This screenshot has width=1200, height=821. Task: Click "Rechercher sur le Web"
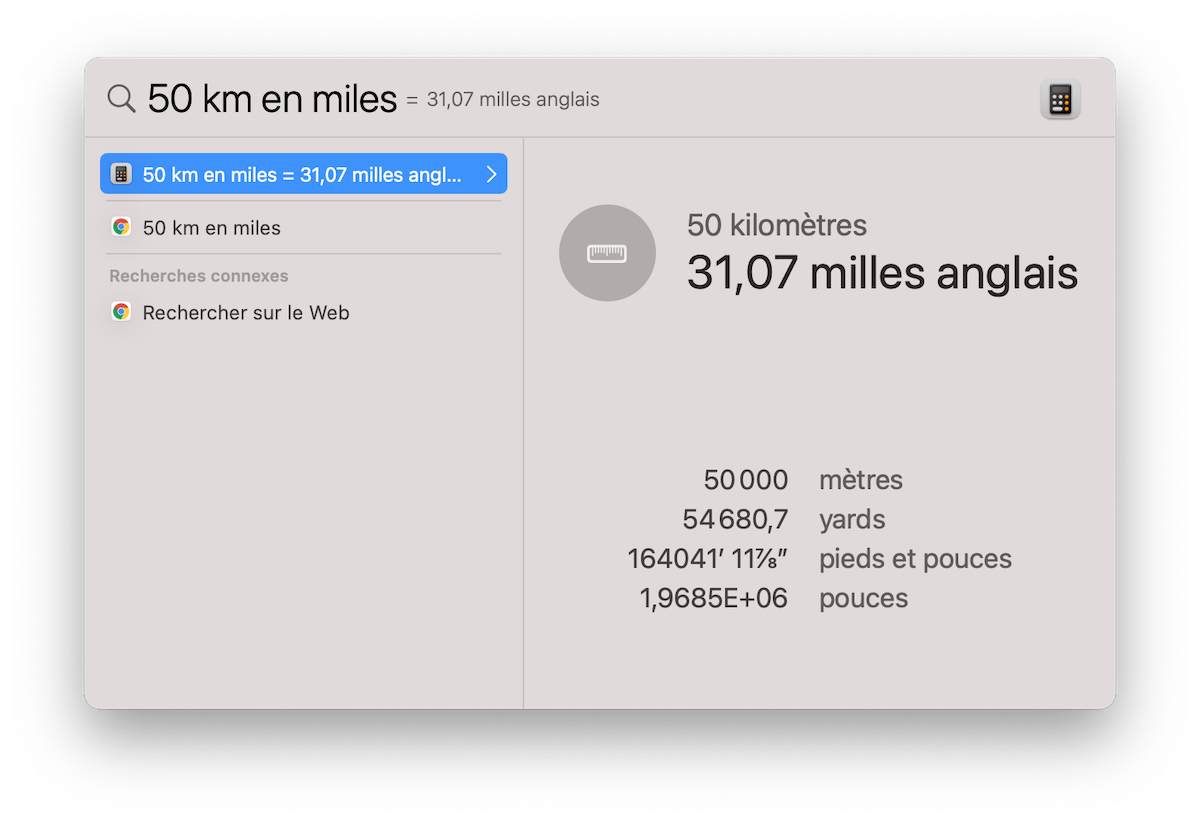tap(246, 311)
